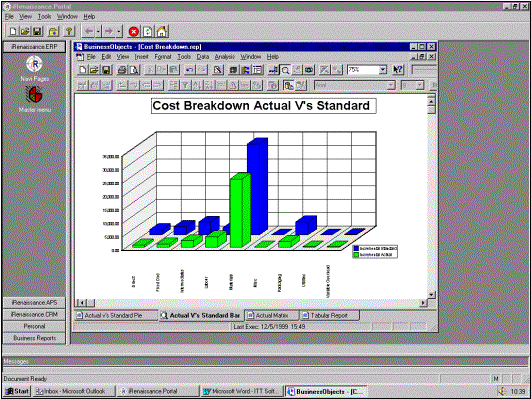Expand the back arrow history dropdown
The image size is (531, 399).
coord(98,32)
